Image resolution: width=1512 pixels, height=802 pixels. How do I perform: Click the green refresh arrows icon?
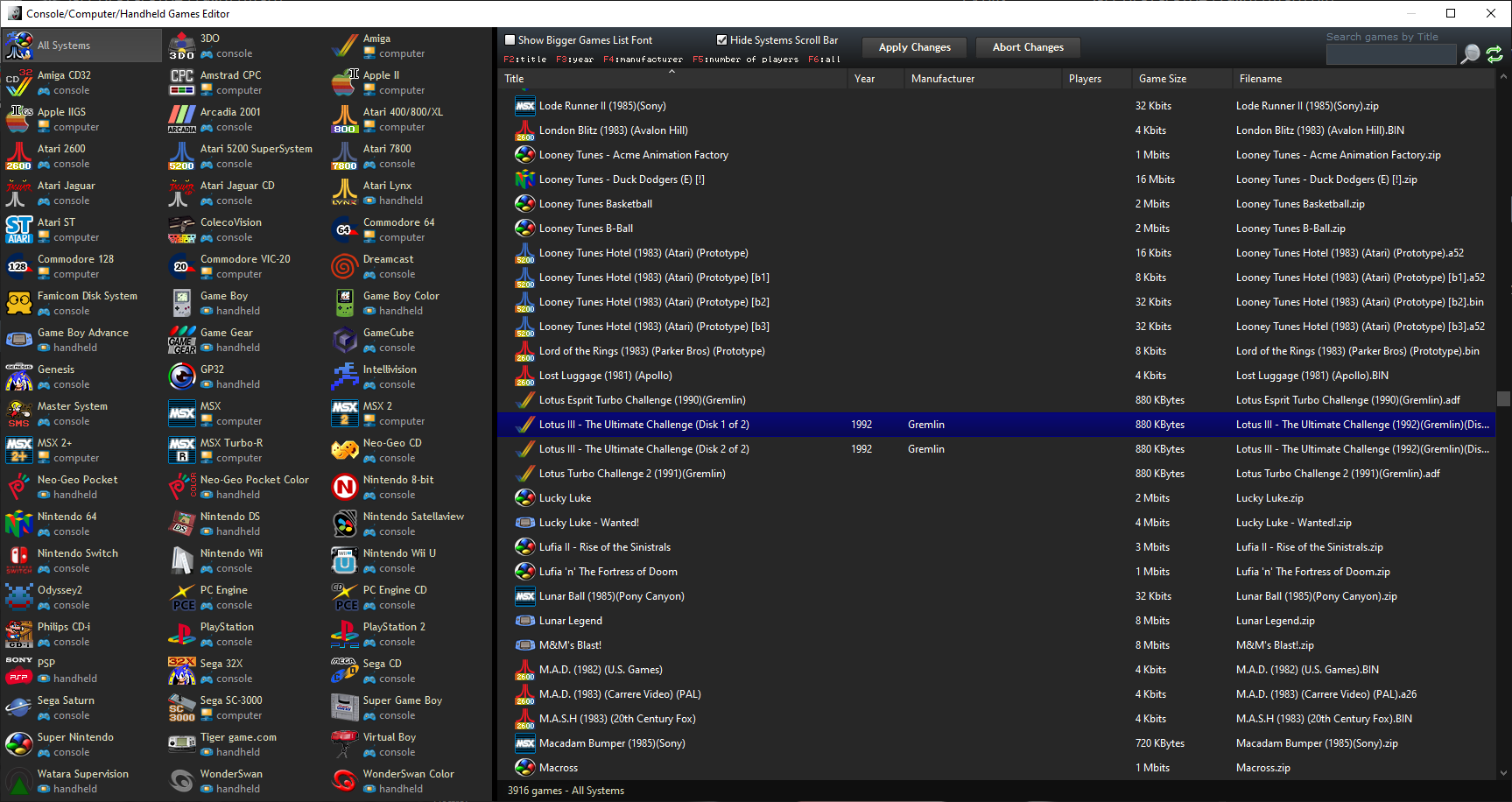click(x=1494, y=54)
